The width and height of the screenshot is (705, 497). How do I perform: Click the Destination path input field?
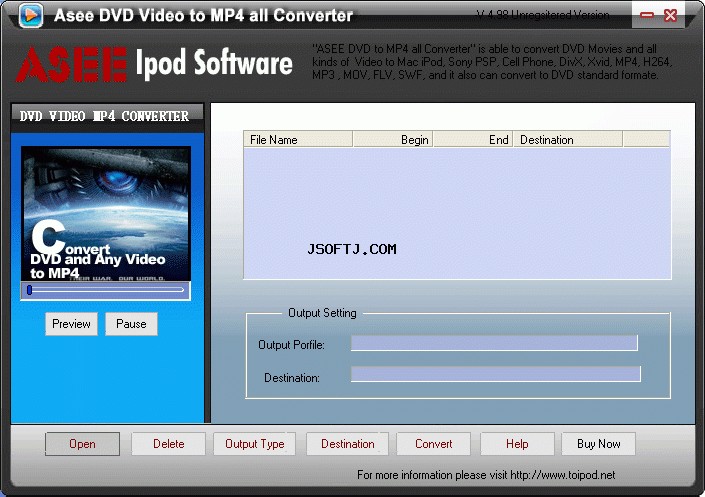click(x=495, y=374)
